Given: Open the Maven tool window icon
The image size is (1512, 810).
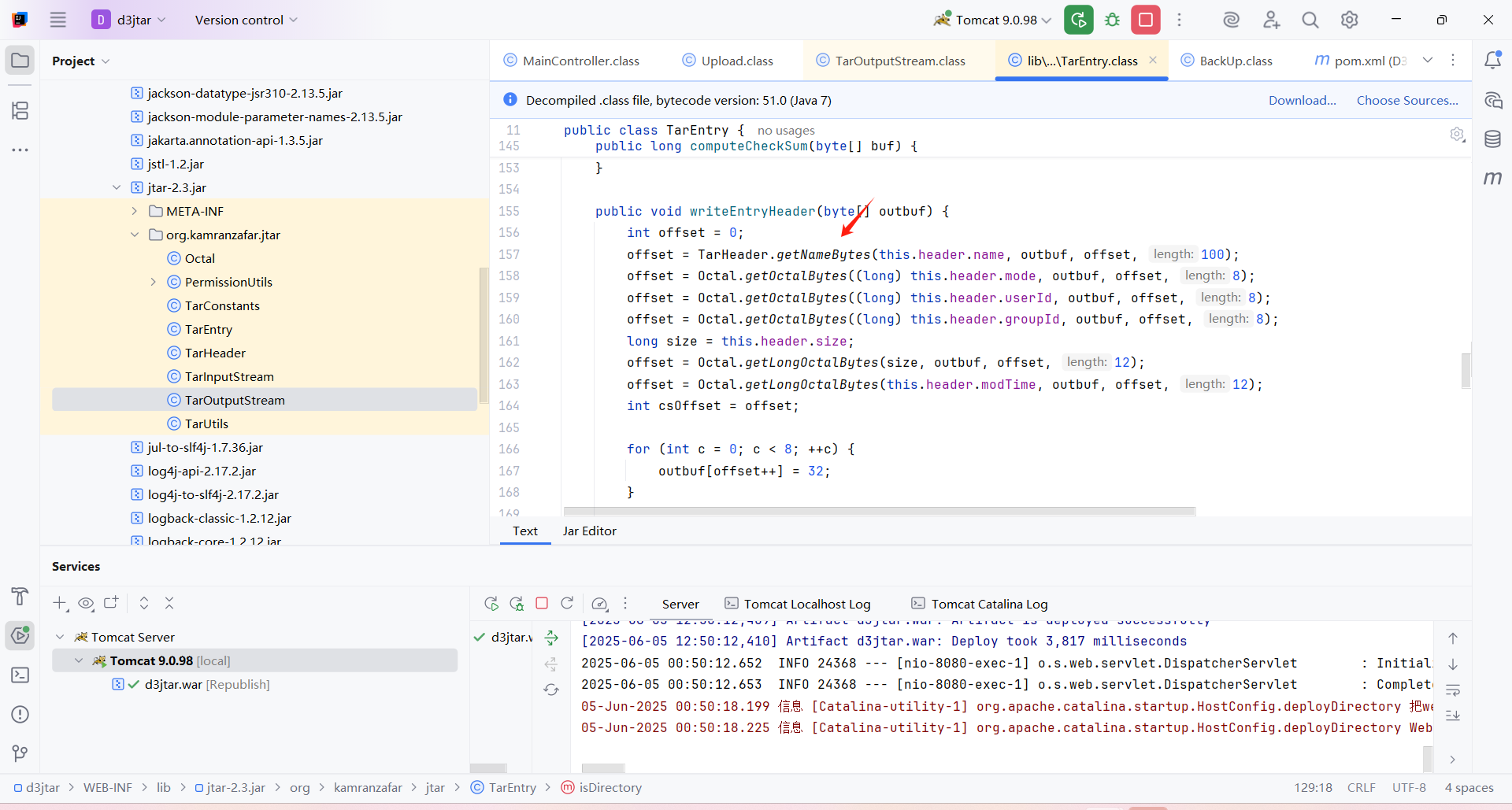Looking at the screenshot, I should point(1492,179).
